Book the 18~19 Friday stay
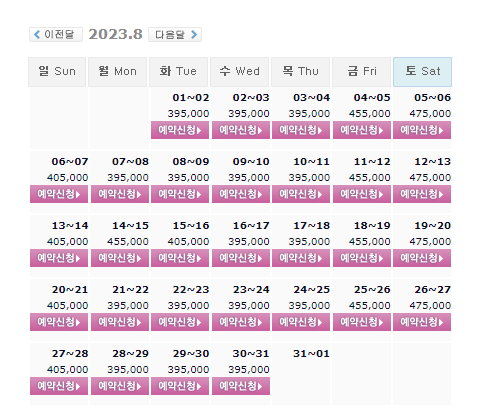This screenshot has height=419, width=482. click(362, 258)
